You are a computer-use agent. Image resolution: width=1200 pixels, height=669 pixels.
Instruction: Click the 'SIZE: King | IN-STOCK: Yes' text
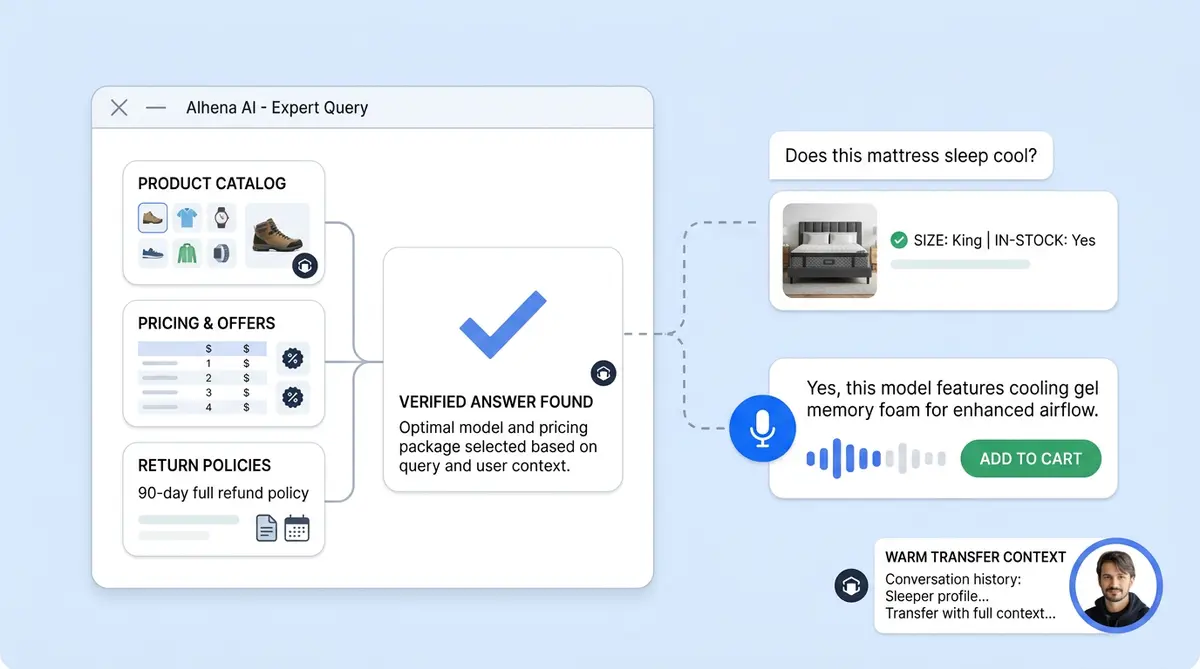(x=1005, y=240)
